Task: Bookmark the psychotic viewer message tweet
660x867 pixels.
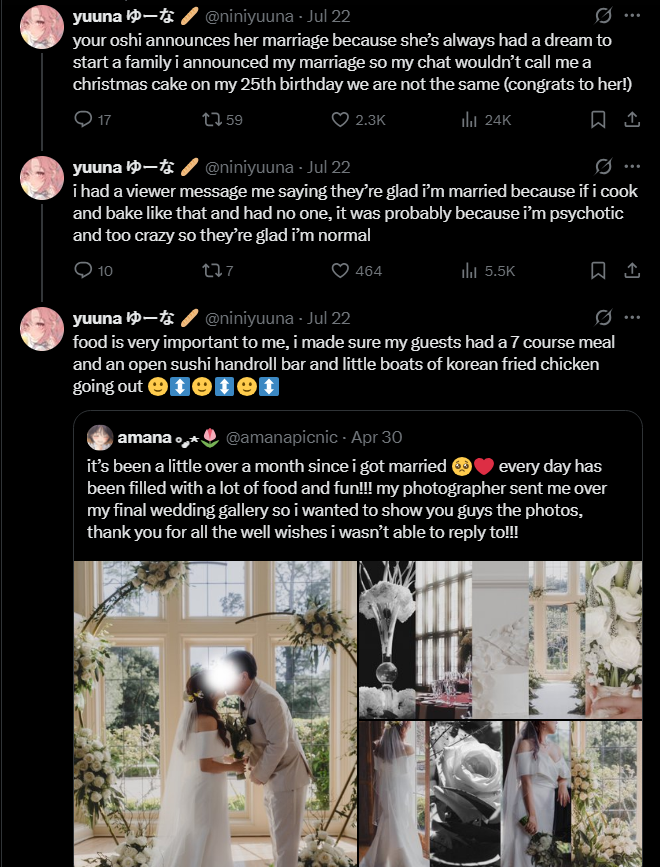Action: coord(598,270)
